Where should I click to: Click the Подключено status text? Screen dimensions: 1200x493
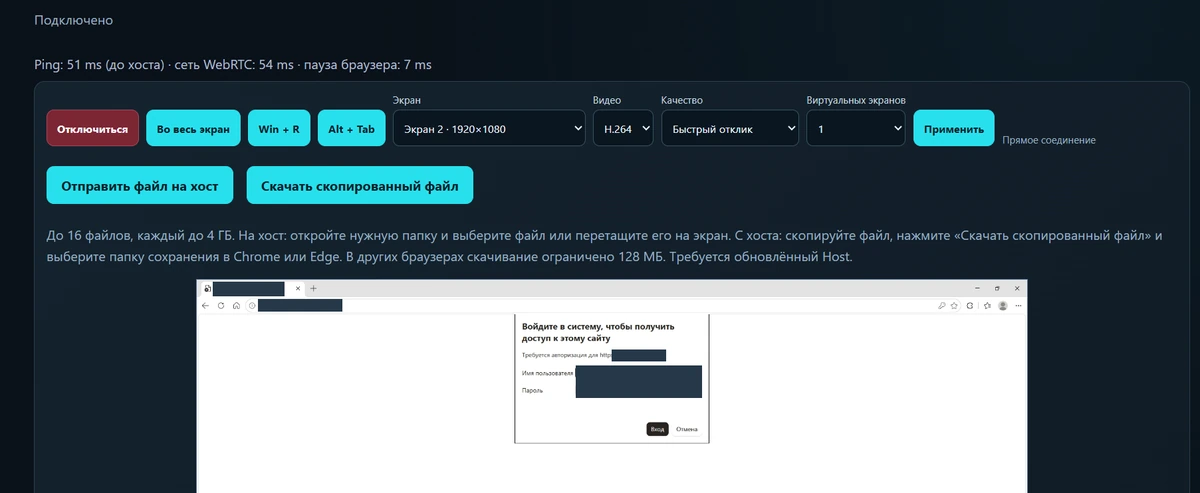[74, 20]
